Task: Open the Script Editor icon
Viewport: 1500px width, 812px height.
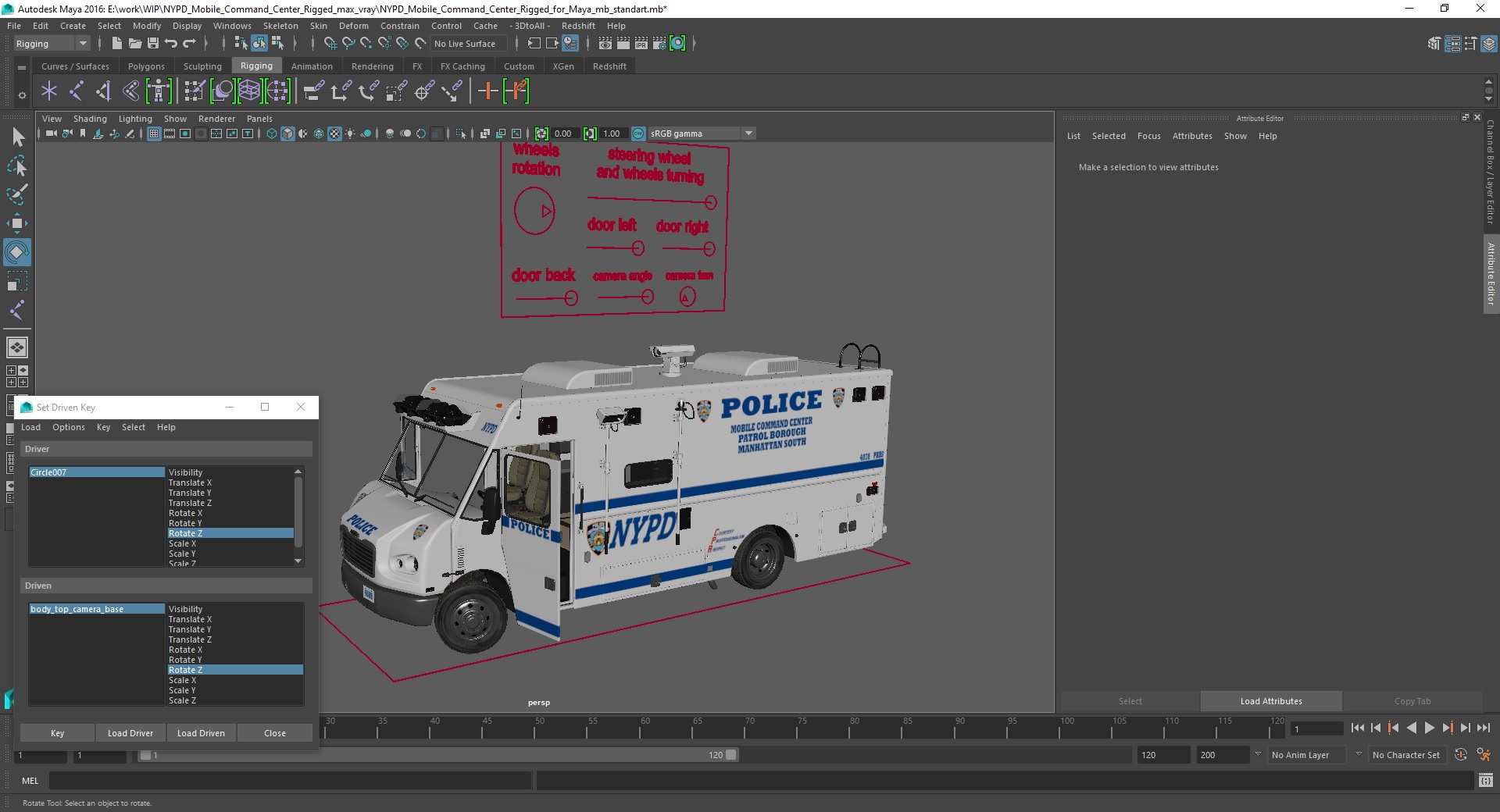Action: (x=1485, y=780)
